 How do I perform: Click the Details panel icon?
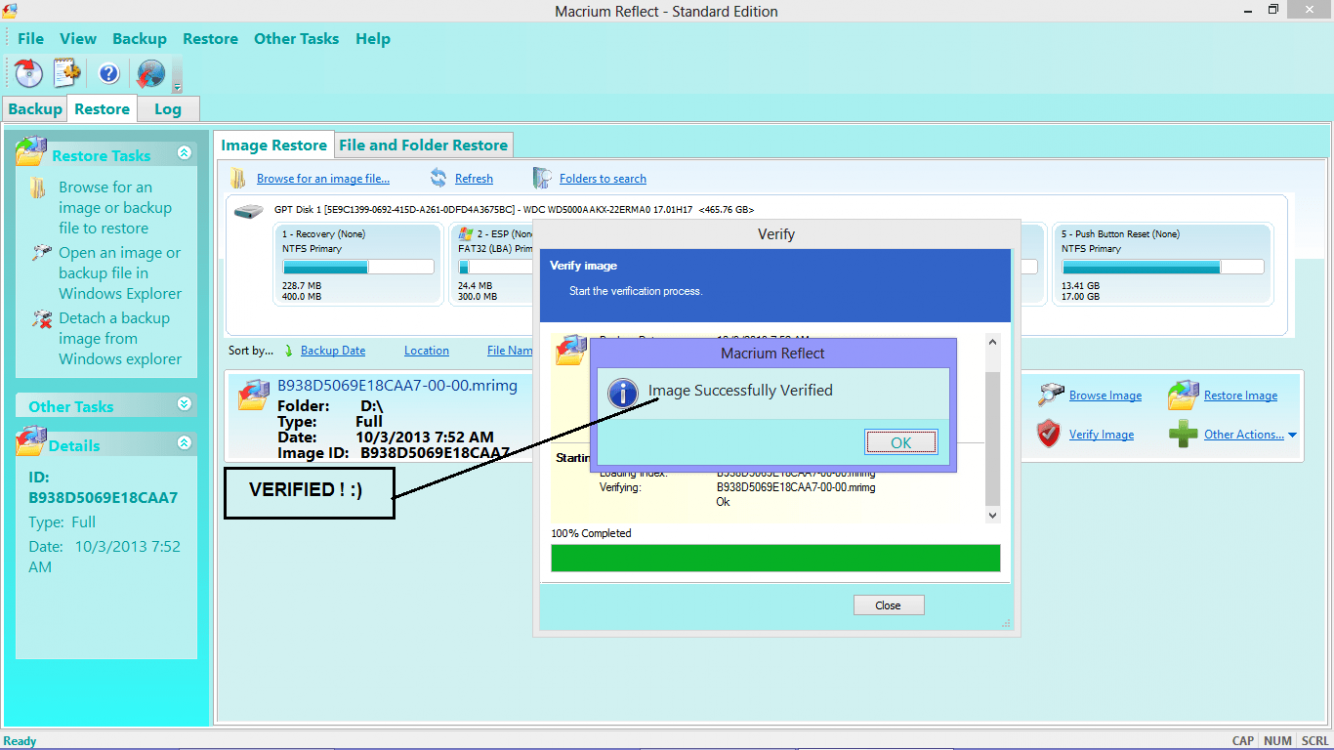click(x=32, y=440)
